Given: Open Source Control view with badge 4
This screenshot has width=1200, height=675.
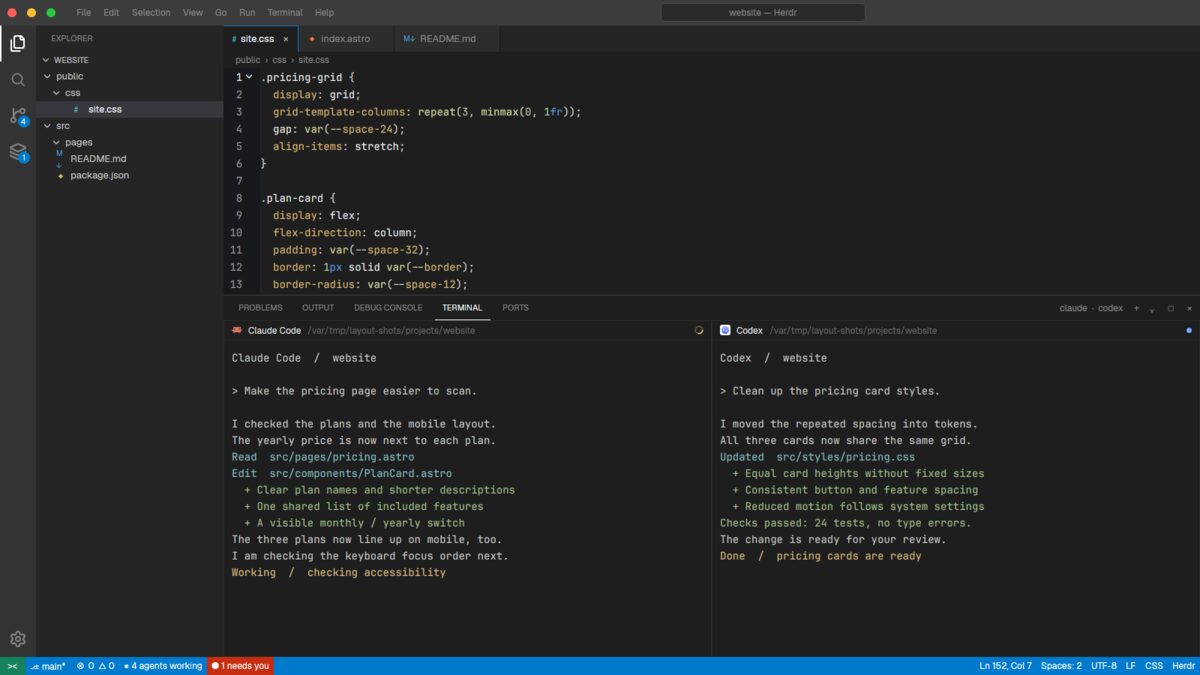Looking at the screenshot, I should (x=17, y=116).
